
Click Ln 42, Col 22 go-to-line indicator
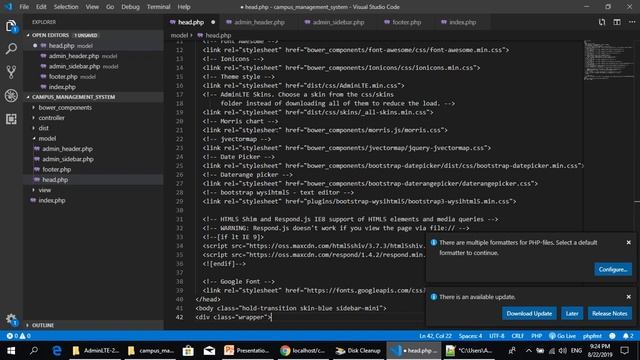435,336
